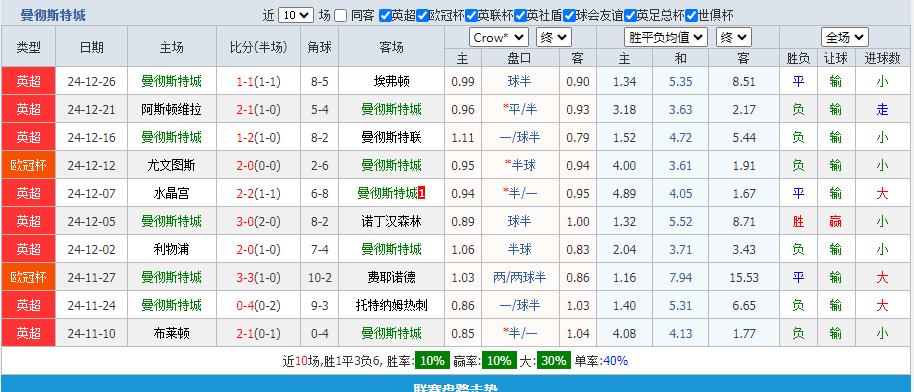Click the handicap *平/半 on the 阿斯顿维拉 row
Image resolution: width=914 pixels, height=392 pixels.
click(x=519, y=110)
